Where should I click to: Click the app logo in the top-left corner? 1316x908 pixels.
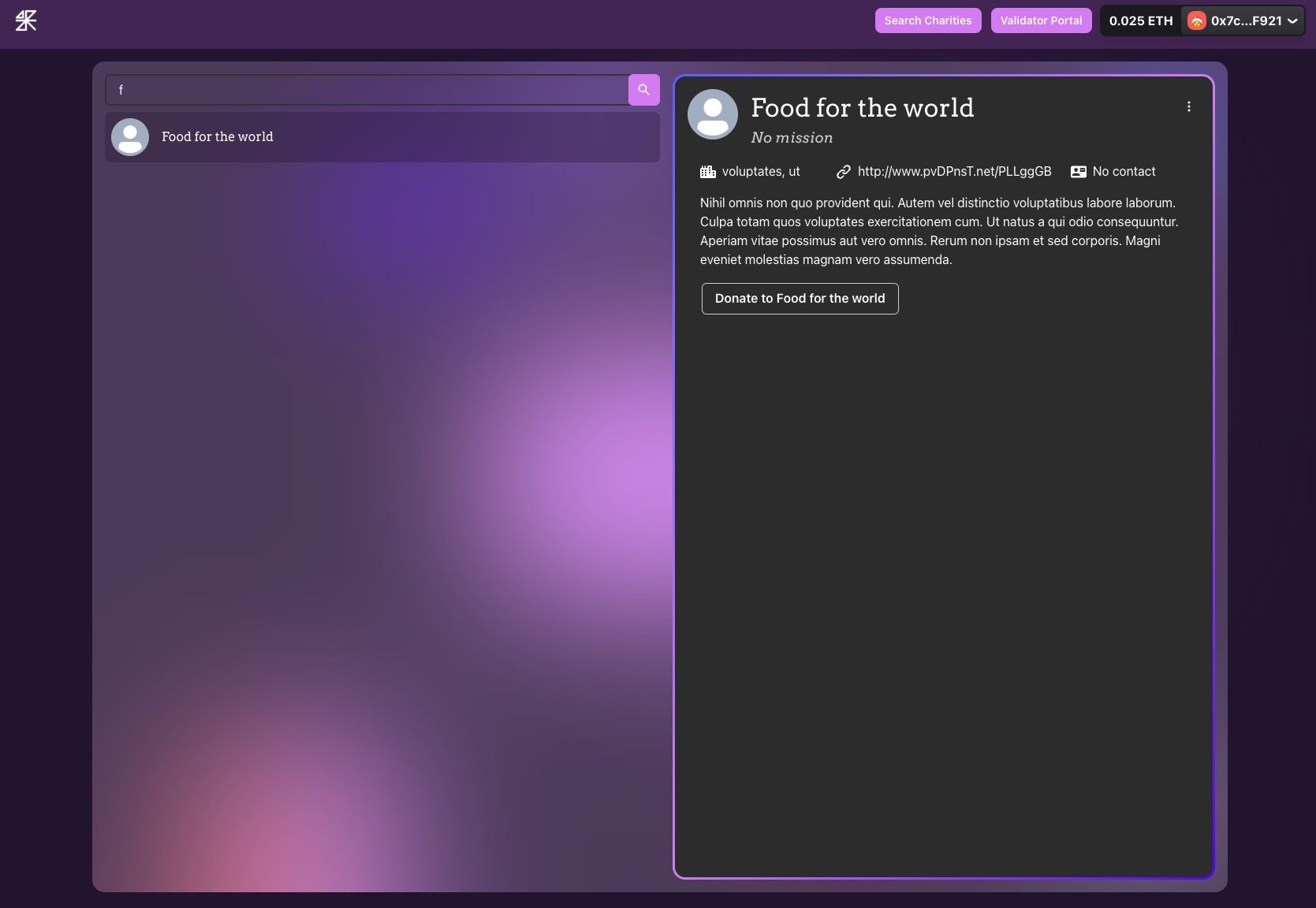pos(26,20)
